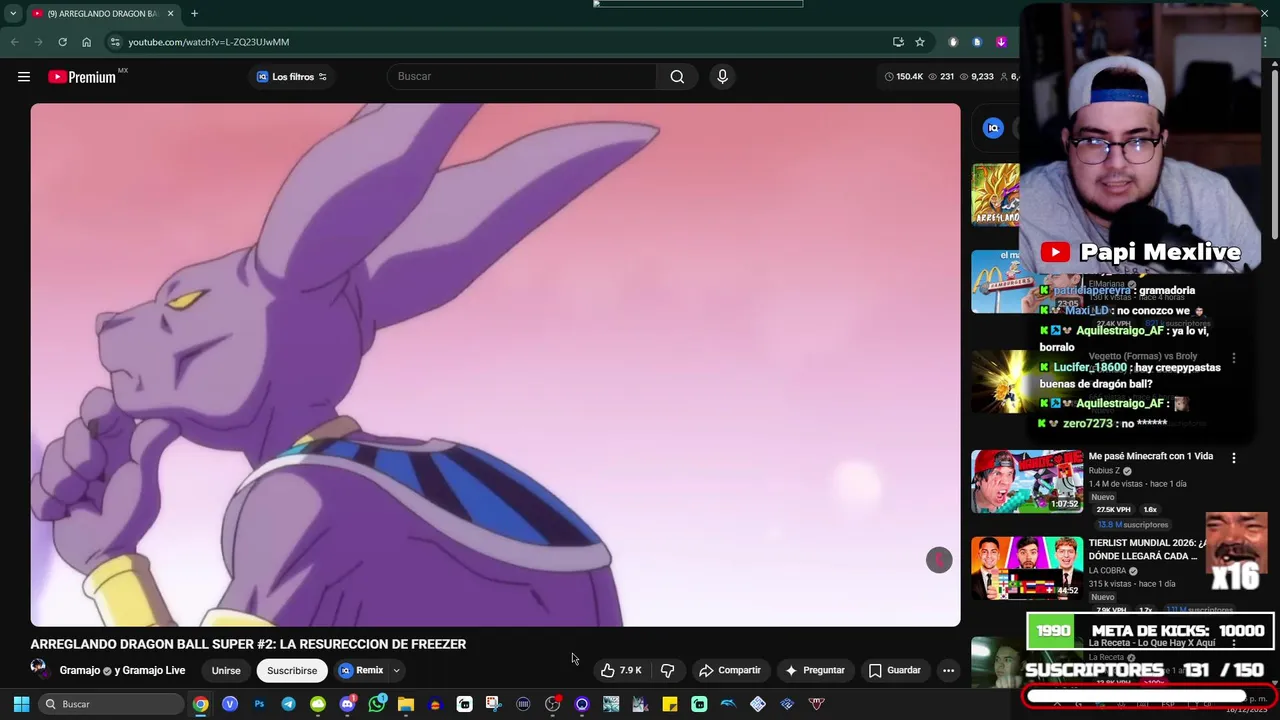Open Photoshop from the taskbar
The height and width of the screenshot is (720, 1280).
pos(259,704)
